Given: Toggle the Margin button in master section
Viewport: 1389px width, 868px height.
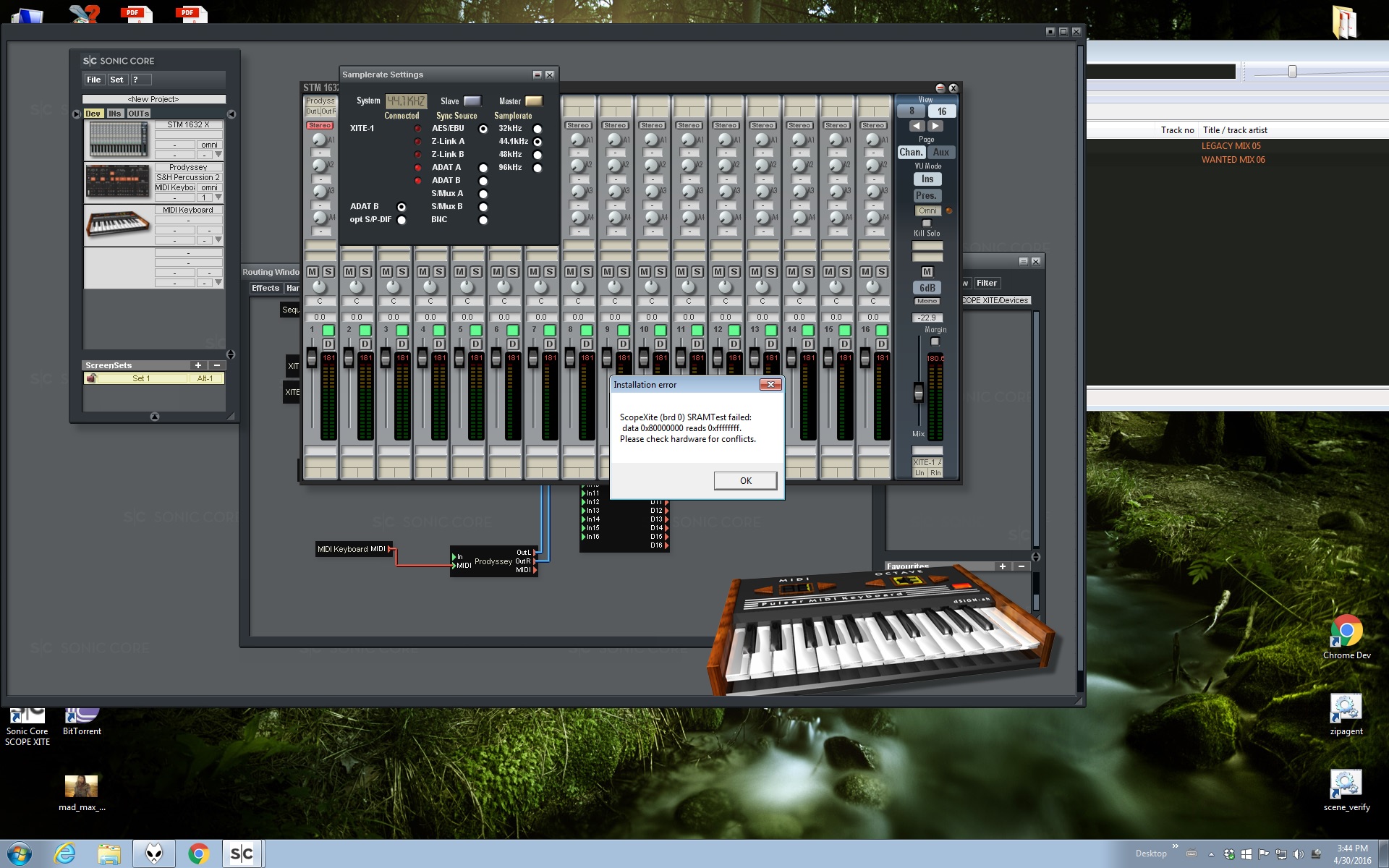Looking at the screenshot, I should [x=935, y=341].
